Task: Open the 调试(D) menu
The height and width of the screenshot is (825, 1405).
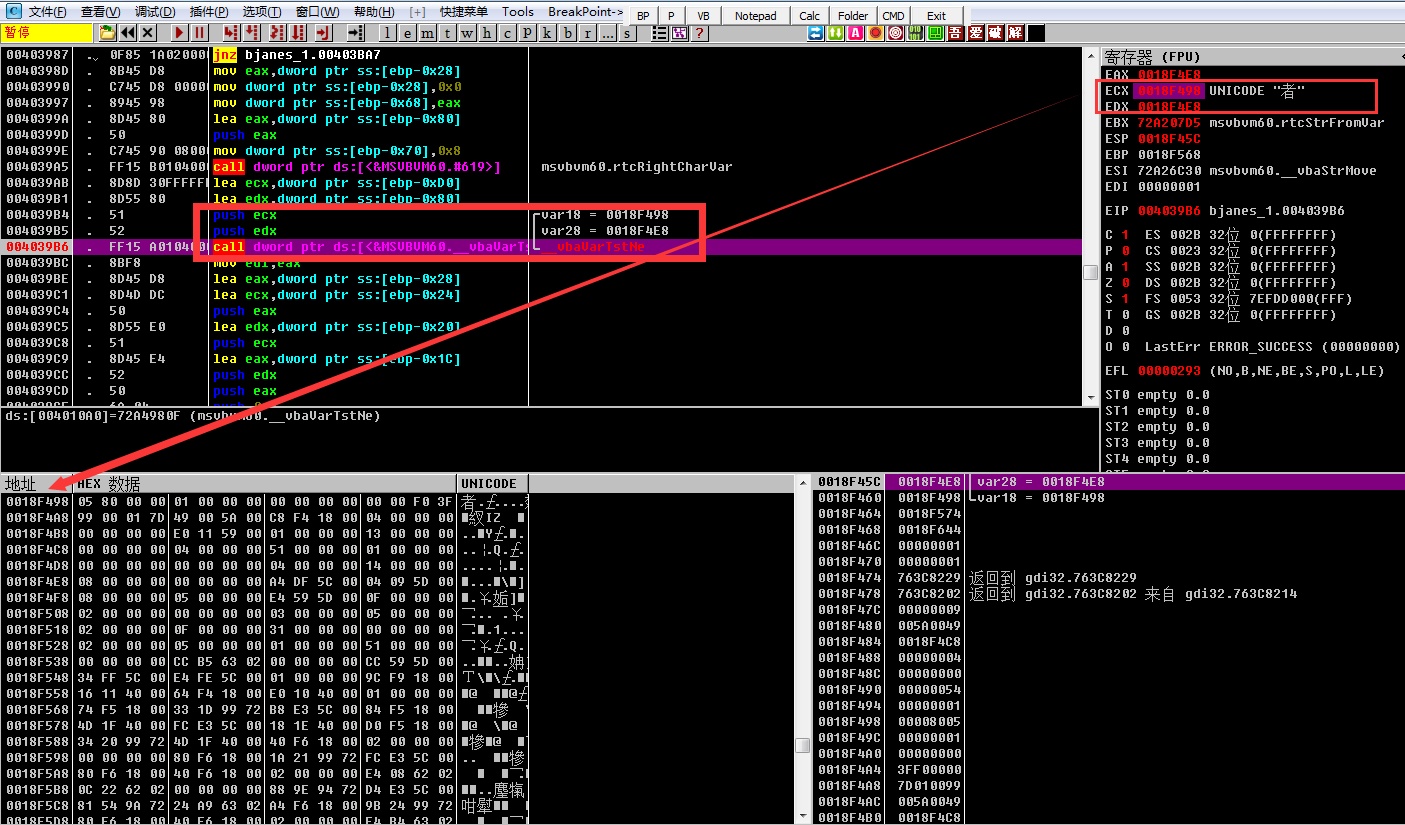Action: pos(155,12)
